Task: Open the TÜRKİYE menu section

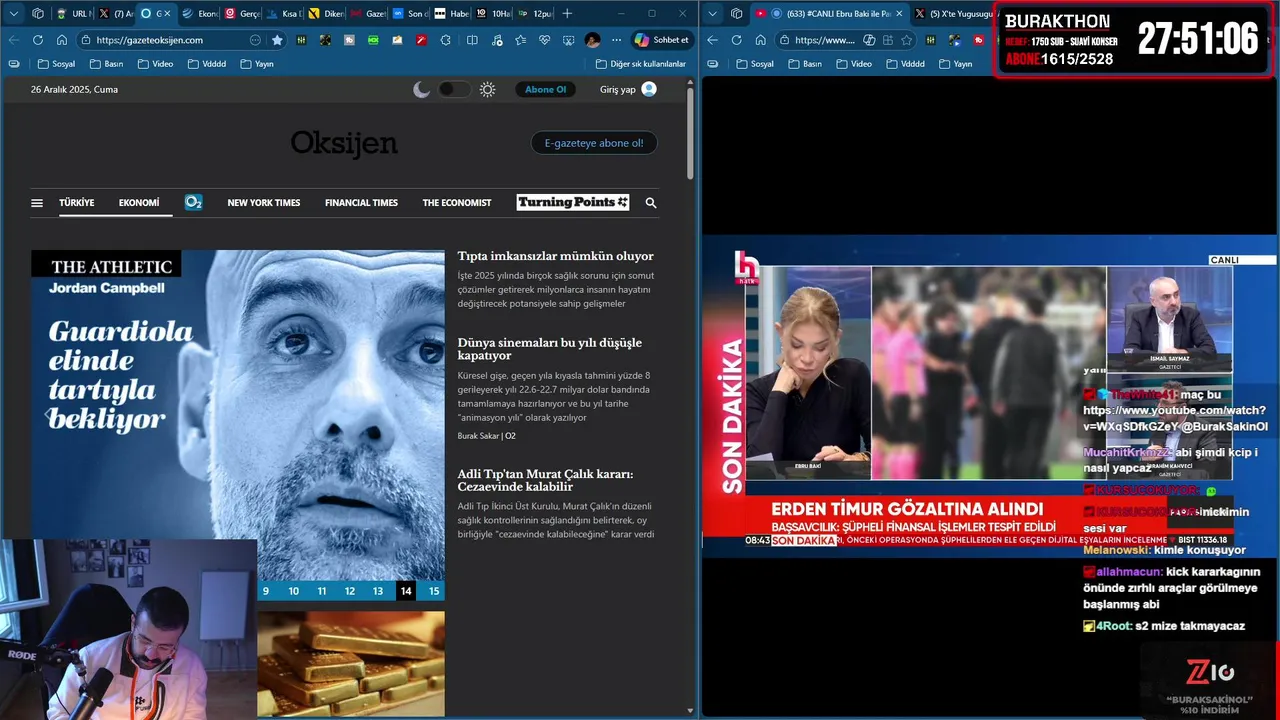Action: [76, 203]
